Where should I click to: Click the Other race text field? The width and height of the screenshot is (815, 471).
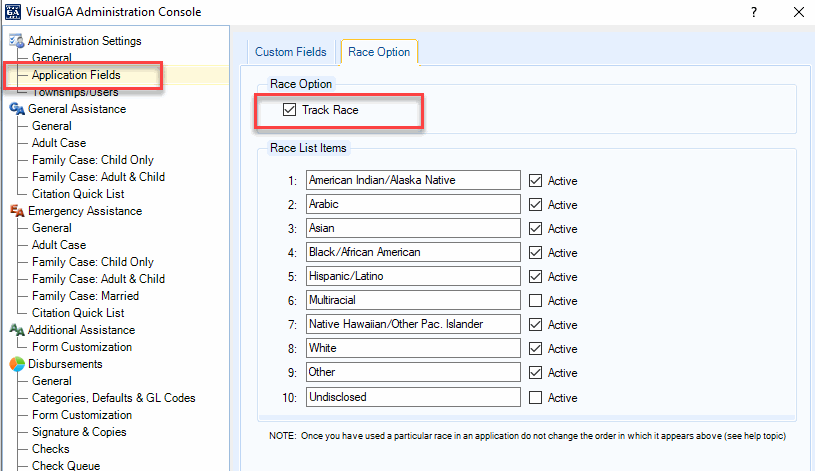(x=413, y=372)
